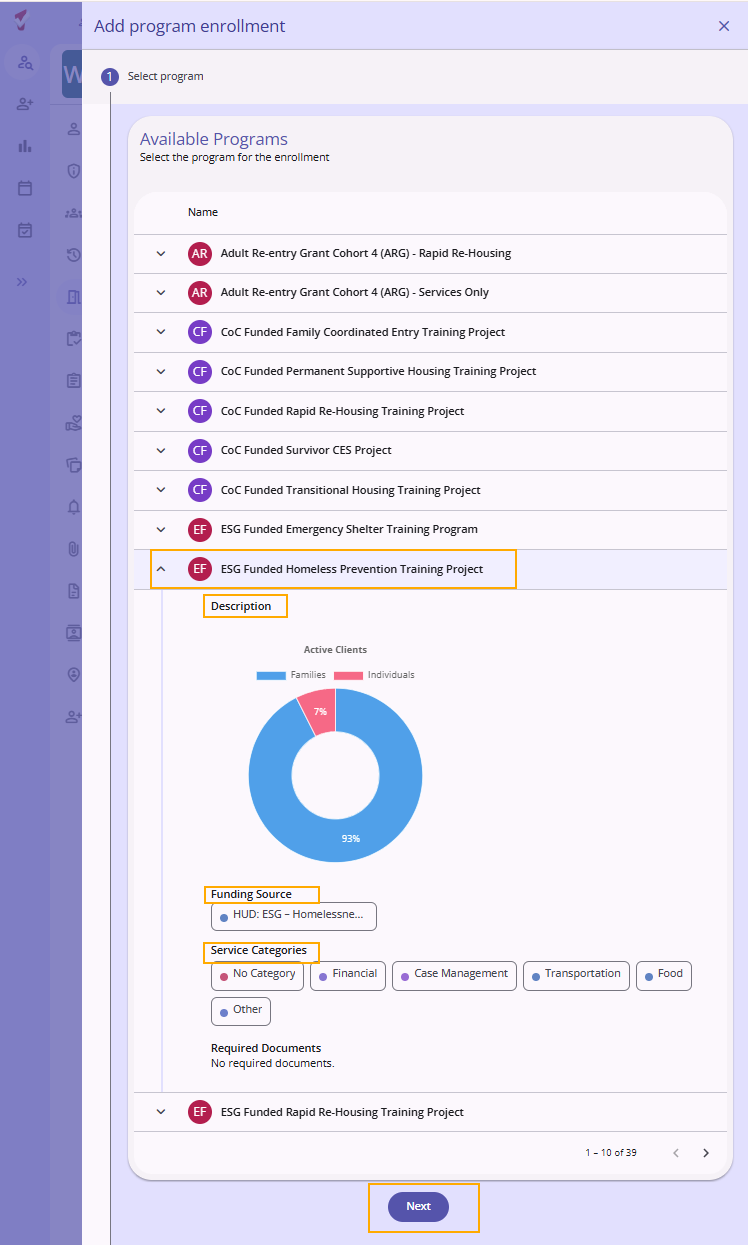Open the bar chart reports sidebar icon
748x1245 pixels.
(x=25, y=146)
